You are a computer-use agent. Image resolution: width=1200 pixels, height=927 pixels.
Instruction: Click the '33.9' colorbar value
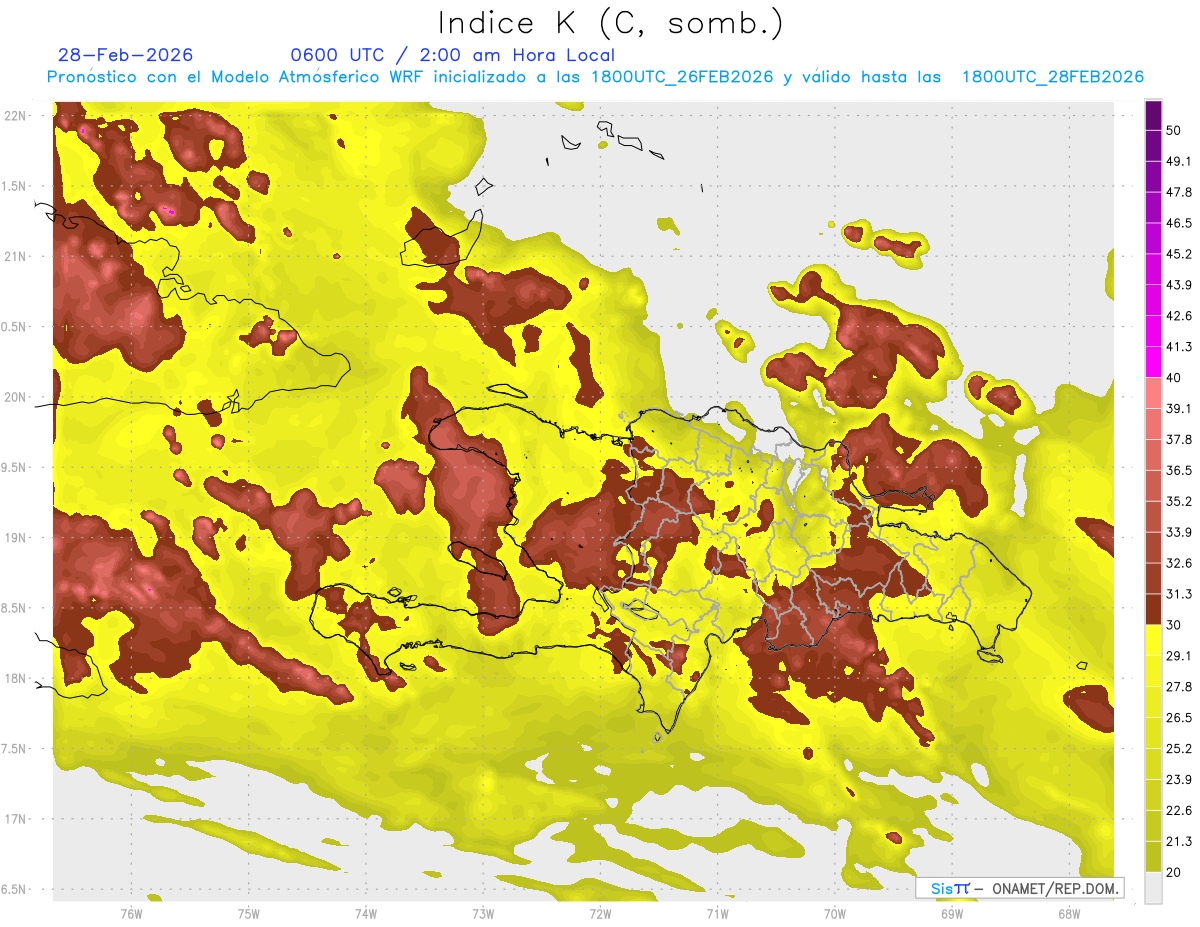1179,532
